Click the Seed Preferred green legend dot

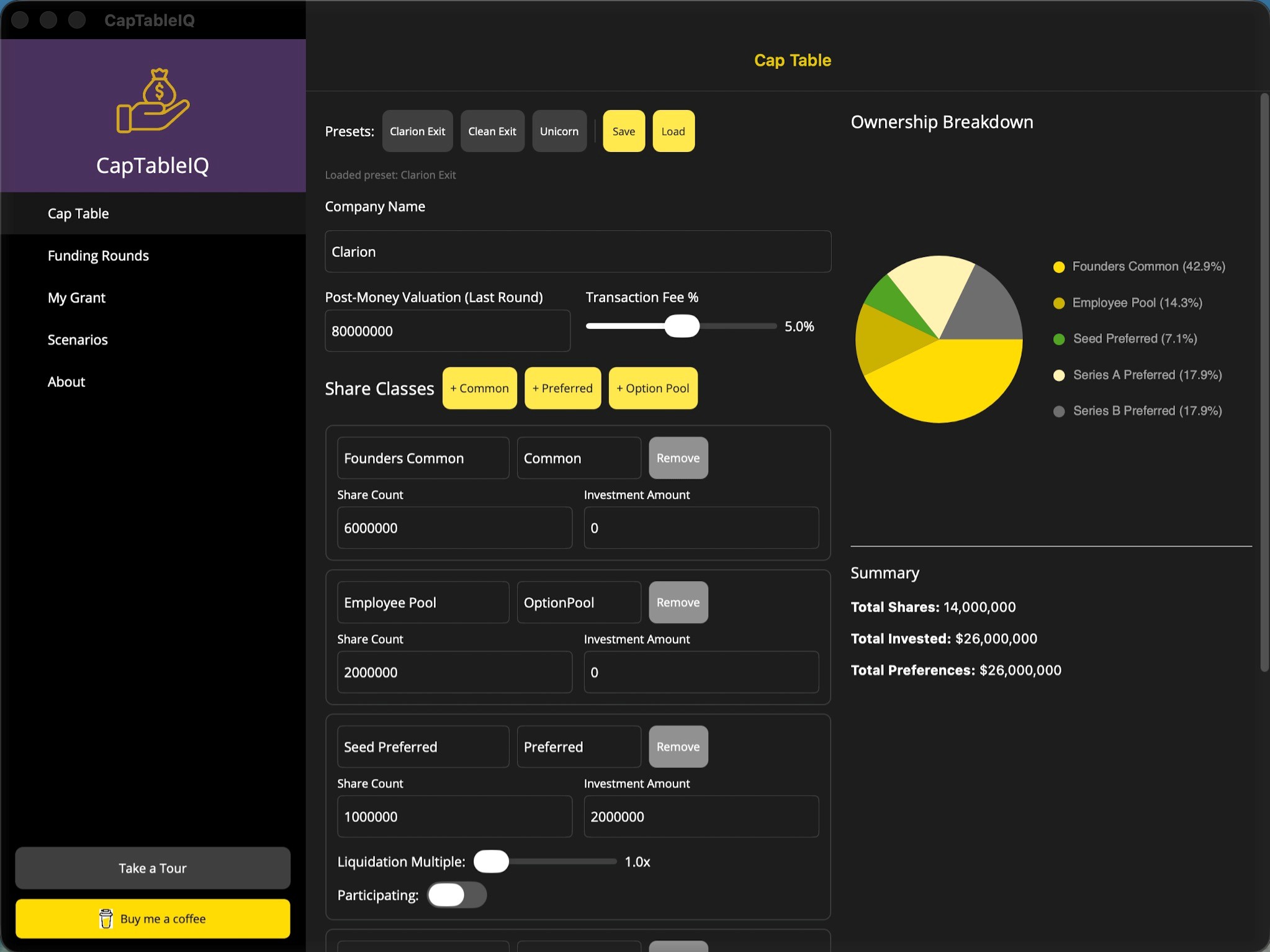click(x=1059, y=339)
